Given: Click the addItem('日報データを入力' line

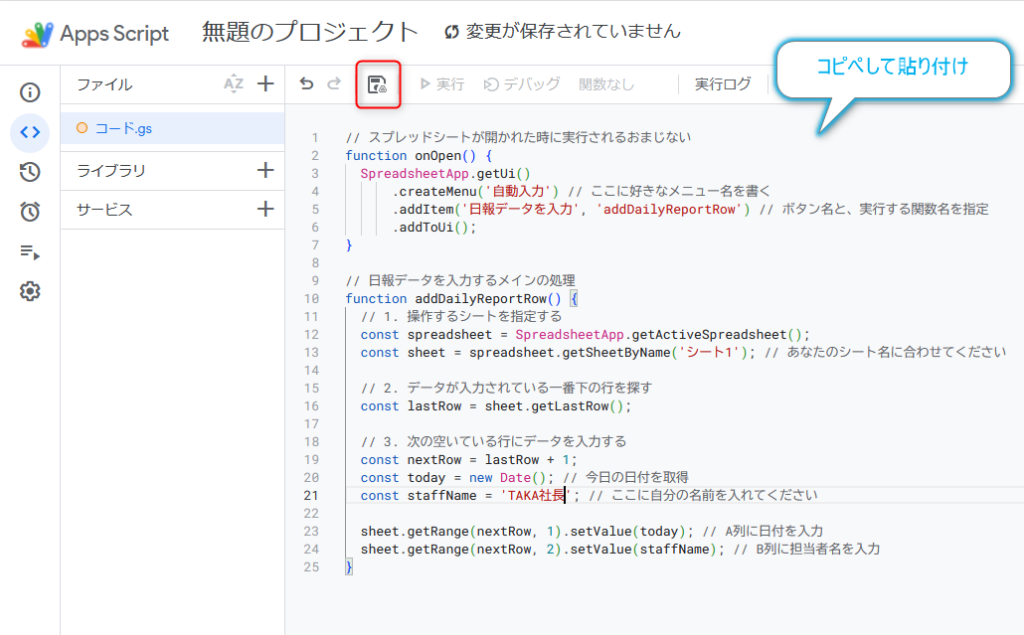Looking at the screenshot, I should click(x=690, y=209).
